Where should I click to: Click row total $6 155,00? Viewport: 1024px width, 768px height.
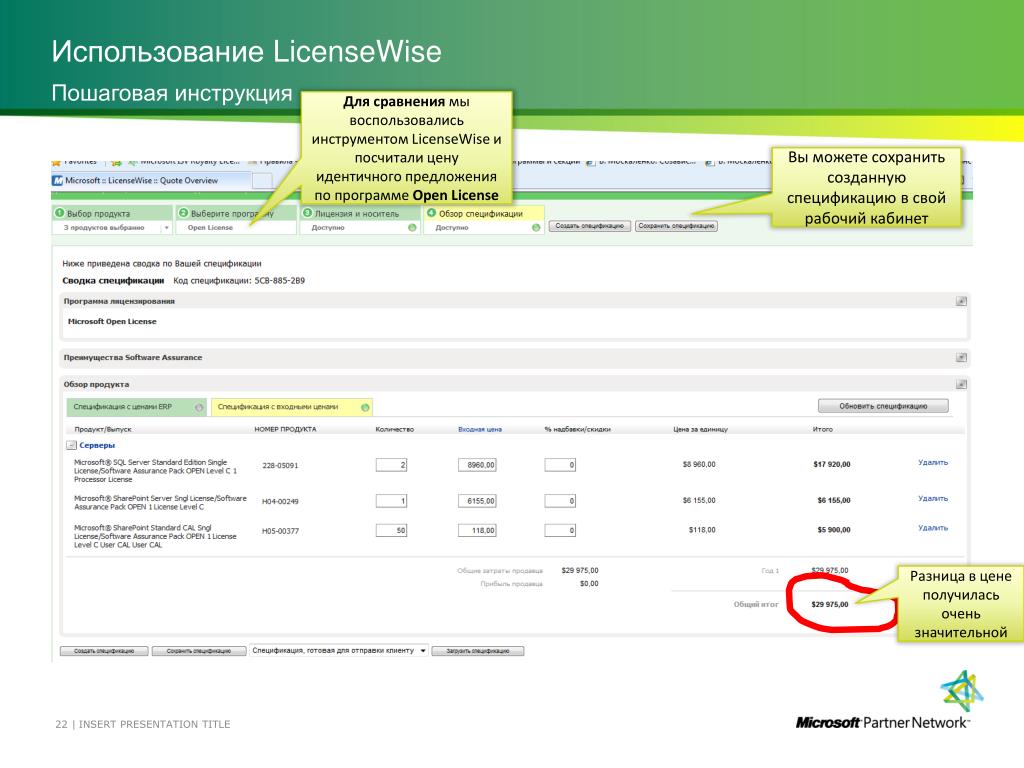pyautogui.click(x=833, y=500)
